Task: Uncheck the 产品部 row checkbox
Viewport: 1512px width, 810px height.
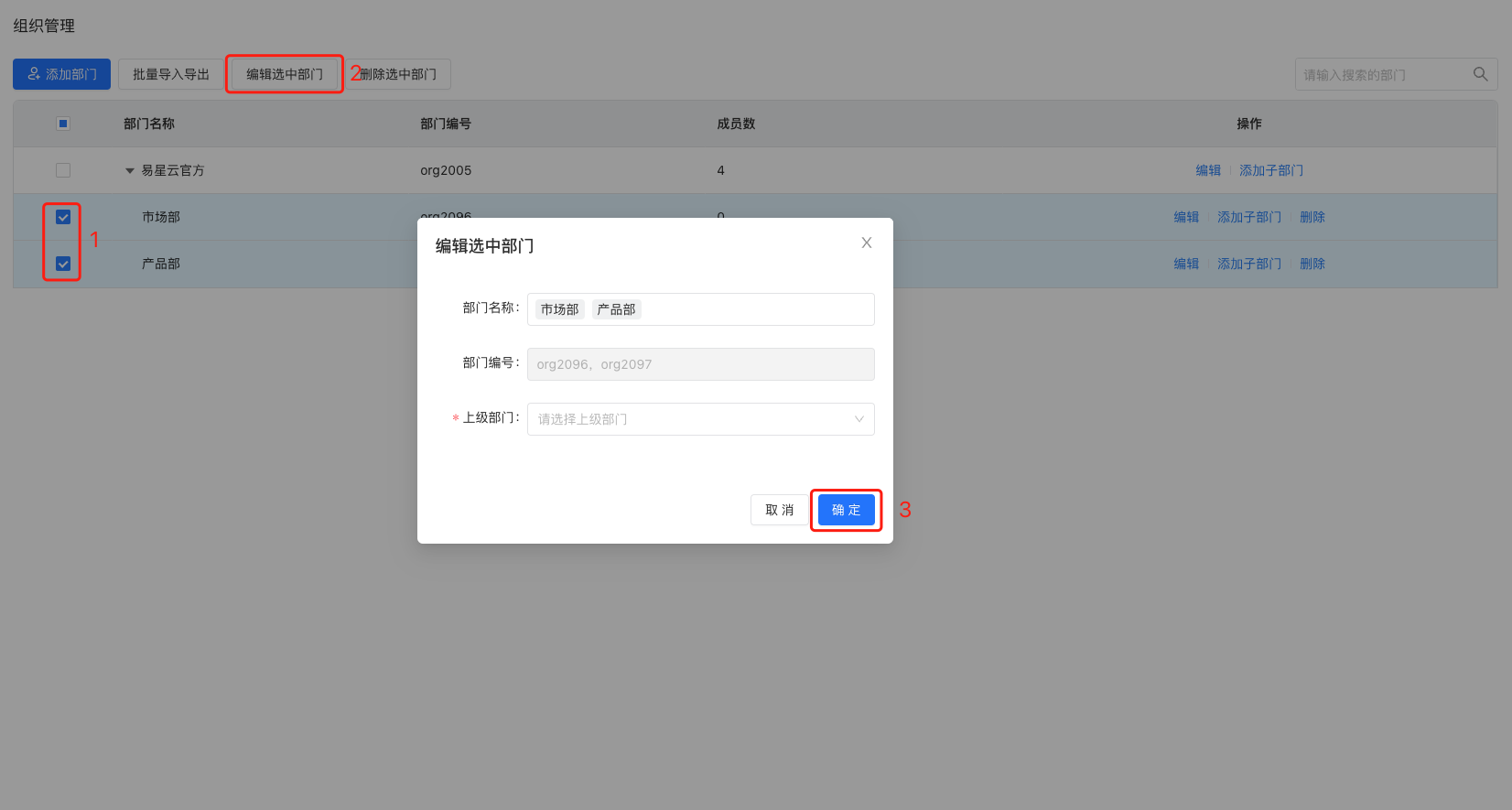Action: point(63,264)
